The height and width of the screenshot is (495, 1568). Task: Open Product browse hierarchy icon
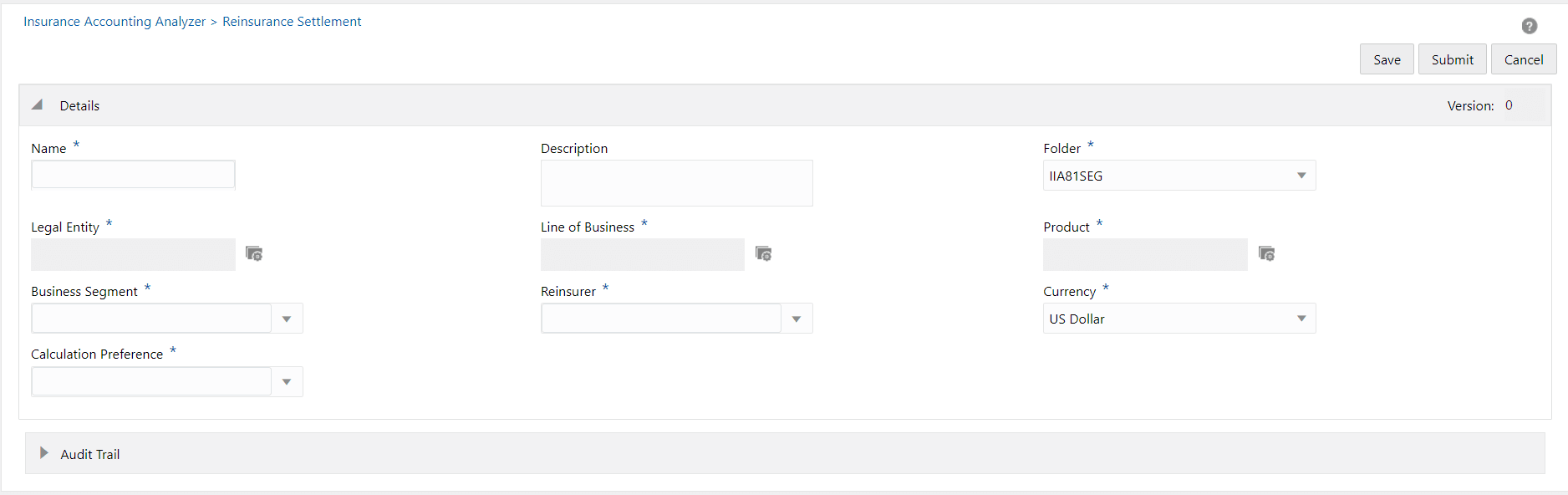[1266, 253]
